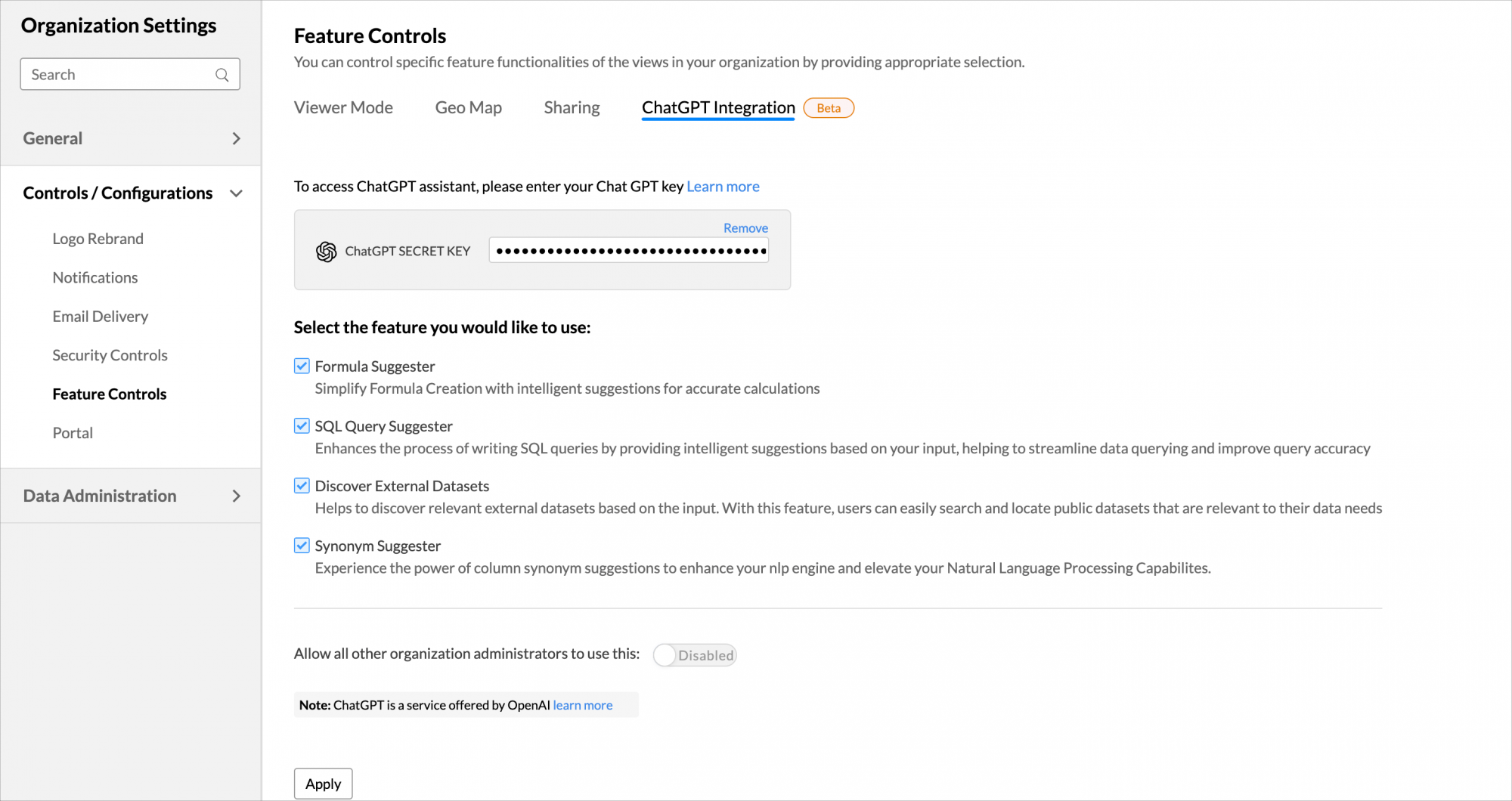This screenshot has width=1512, height=801.
Task: Uncheck the SQL Query Suggester checkbox
Action: [302, 426]
